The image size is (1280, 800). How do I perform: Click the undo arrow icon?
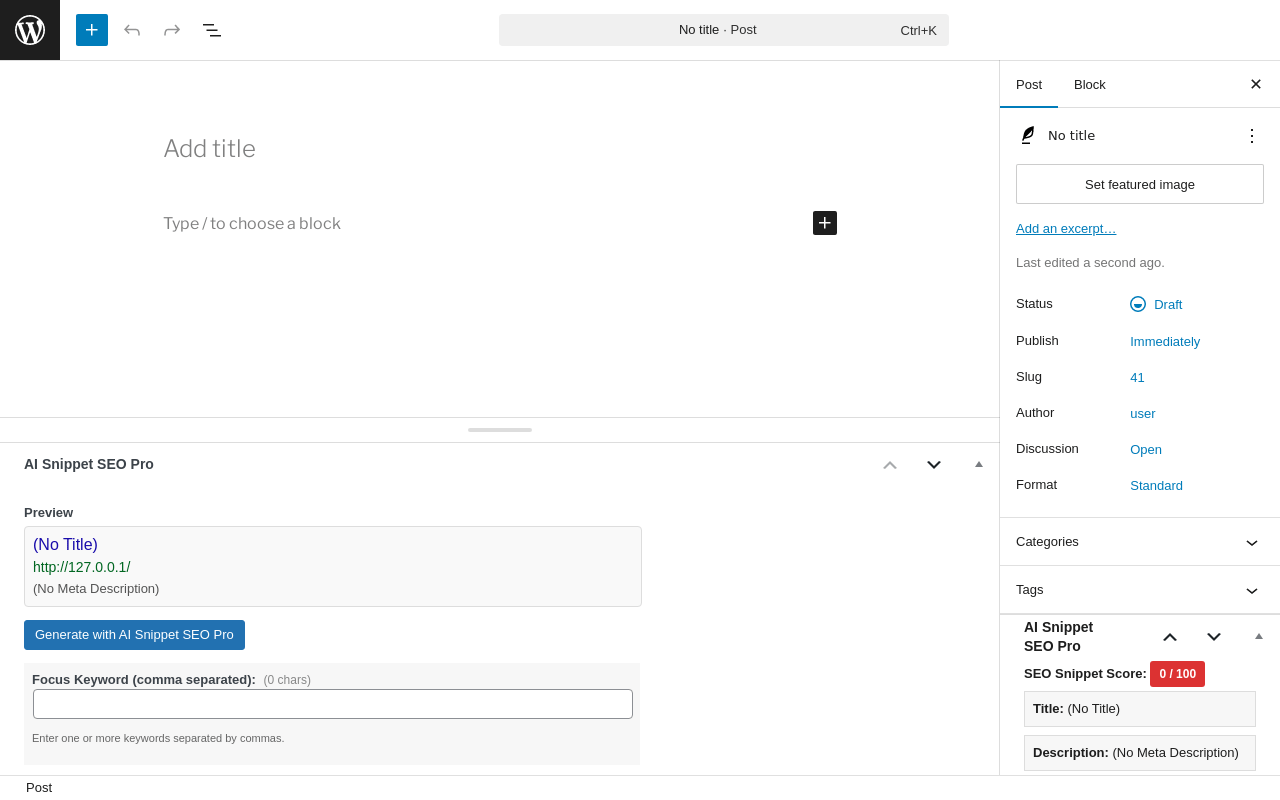tap(132, 30)
